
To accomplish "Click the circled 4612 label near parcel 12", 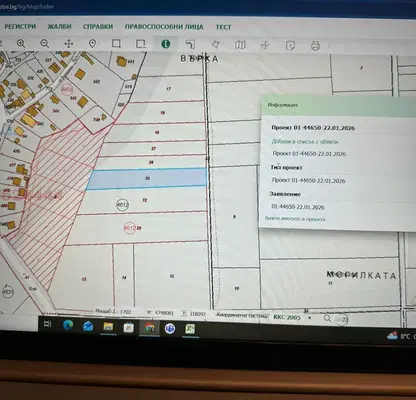I will point(123,205).
